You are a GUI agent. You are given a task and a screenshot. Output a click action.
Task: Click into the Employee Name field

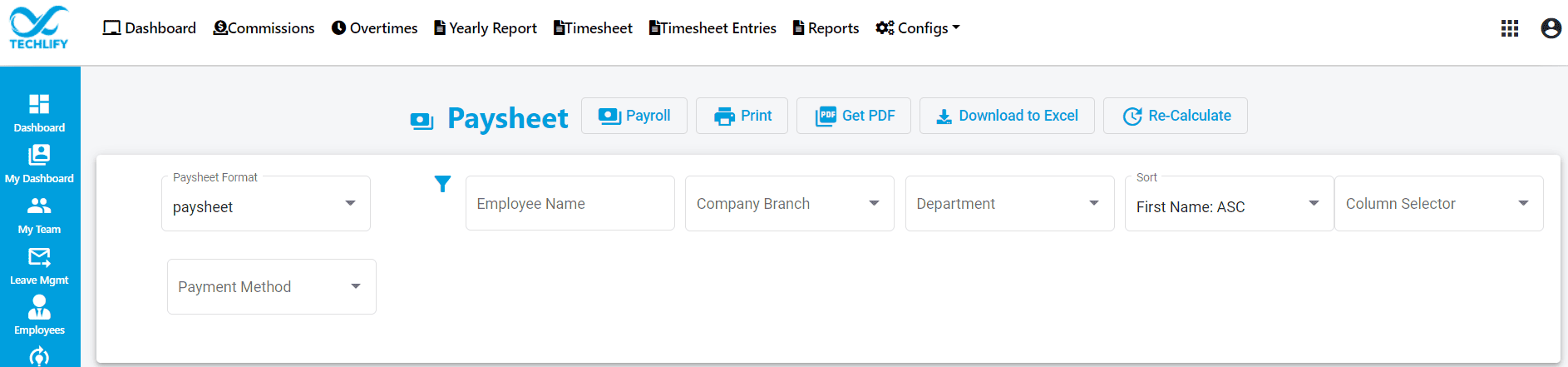click(x=570, y=203)
